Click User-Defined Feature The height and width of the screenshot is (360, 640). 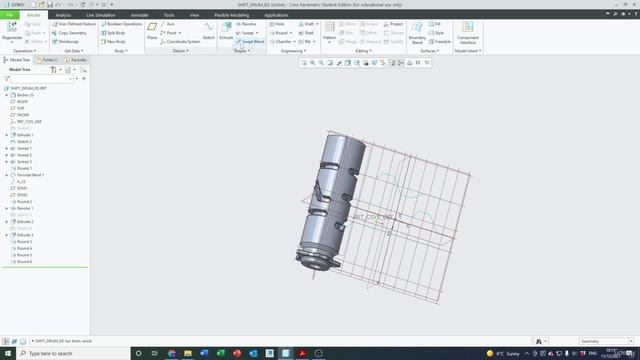[x=74, y=24]
